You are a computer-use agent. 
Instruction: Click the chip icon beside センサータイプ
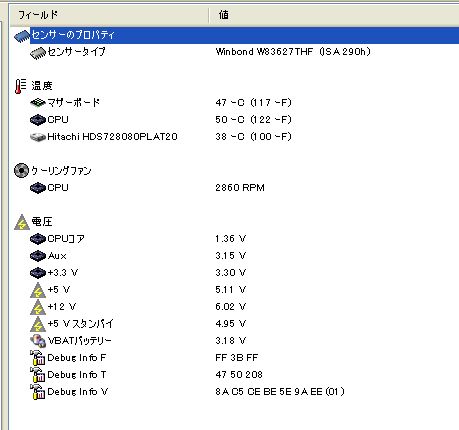click(x=37, y=53)
